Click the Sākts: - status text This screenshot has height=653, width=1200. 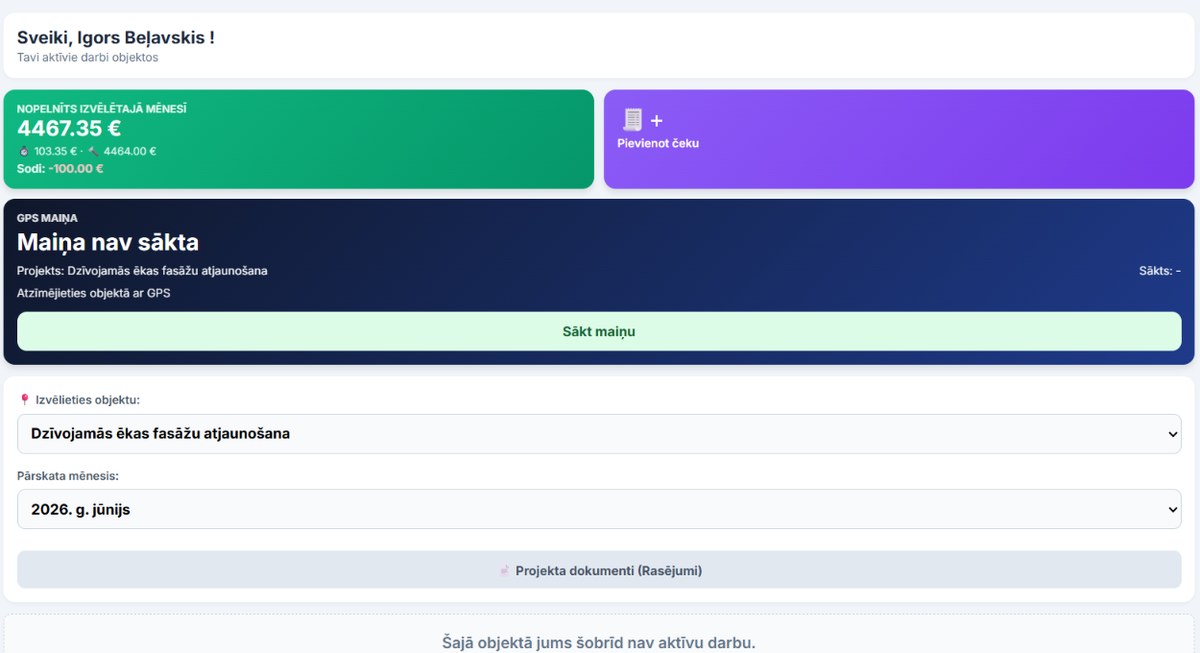1160,271
